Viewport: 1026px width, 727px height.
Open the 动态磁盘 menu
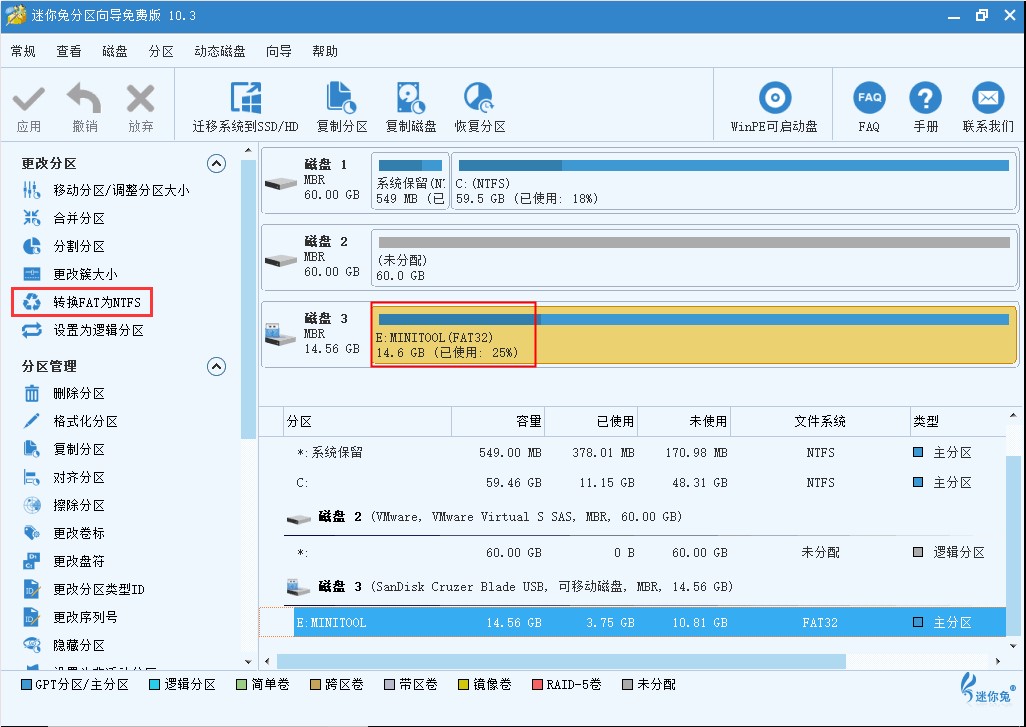[x=220, y=51]
